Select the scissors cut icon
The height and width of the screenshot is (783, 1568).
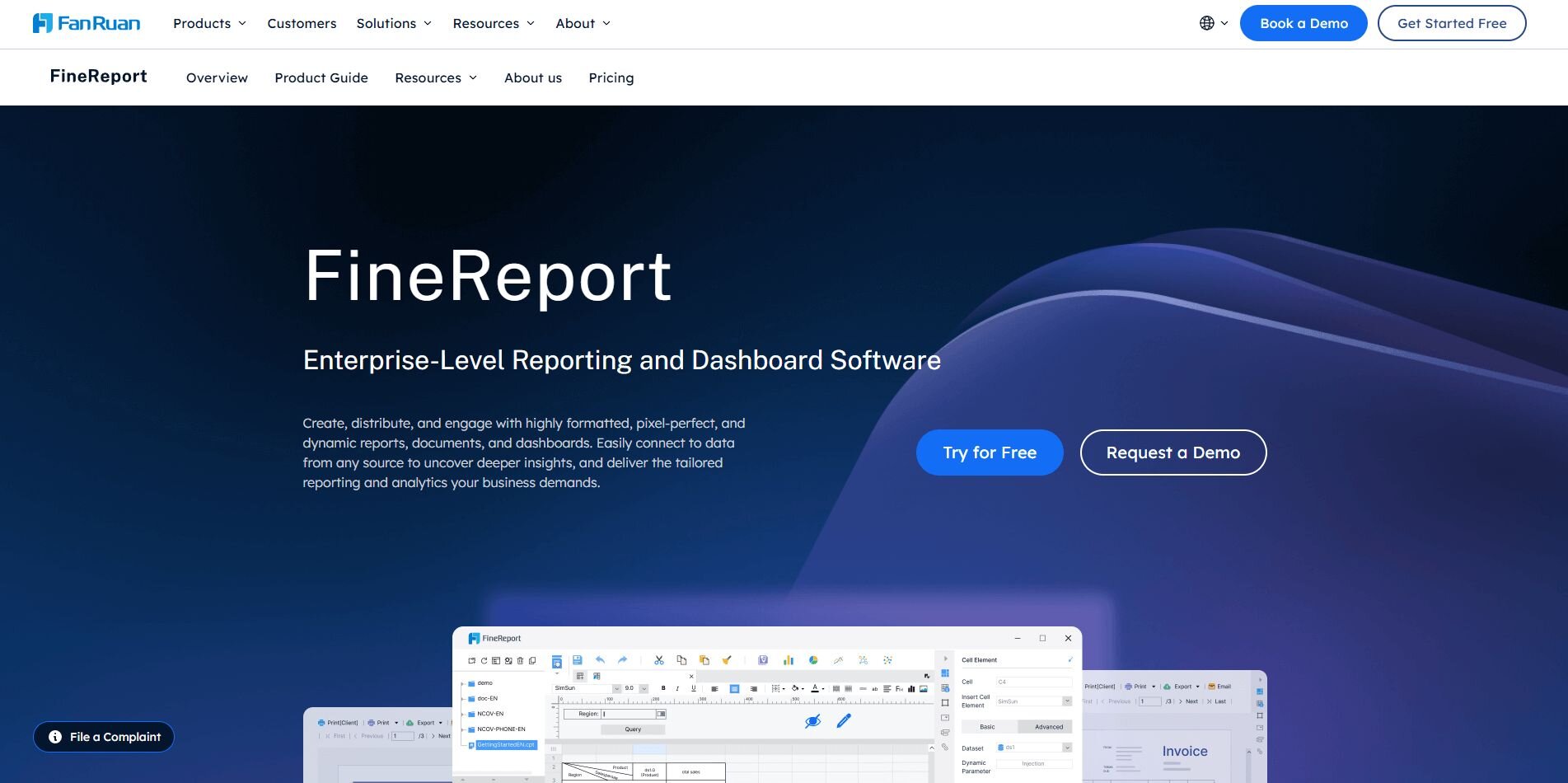click(x=659, y=660)
